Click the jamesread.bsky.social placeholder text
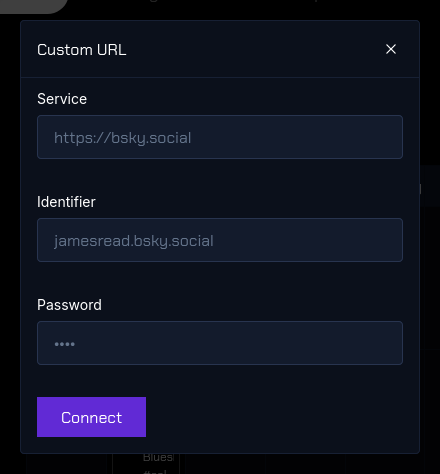This screenshot has width=440, height=474. (134, 241)
